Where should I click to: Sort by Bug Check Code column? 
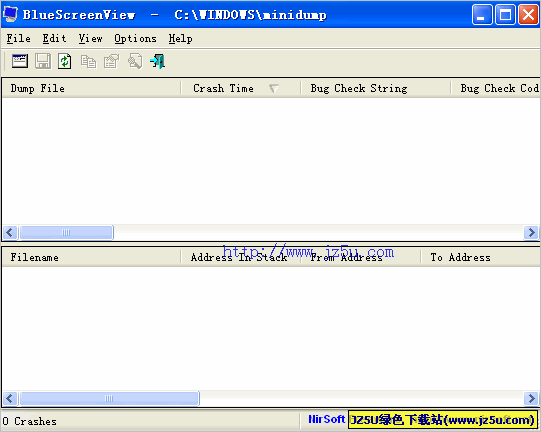pyautogui.click(x=495, y=88)
